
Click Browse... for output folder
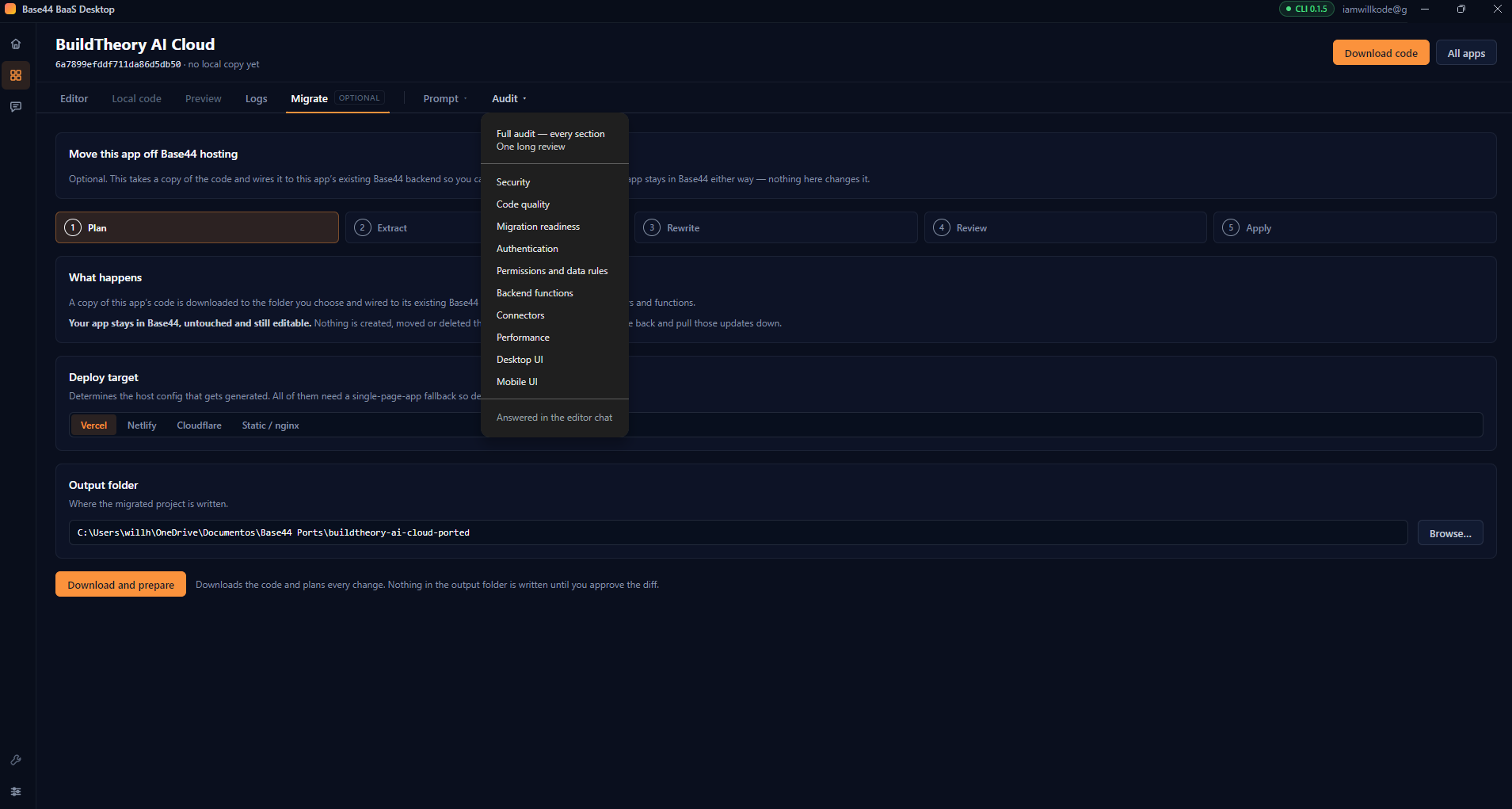point(1450,533)
